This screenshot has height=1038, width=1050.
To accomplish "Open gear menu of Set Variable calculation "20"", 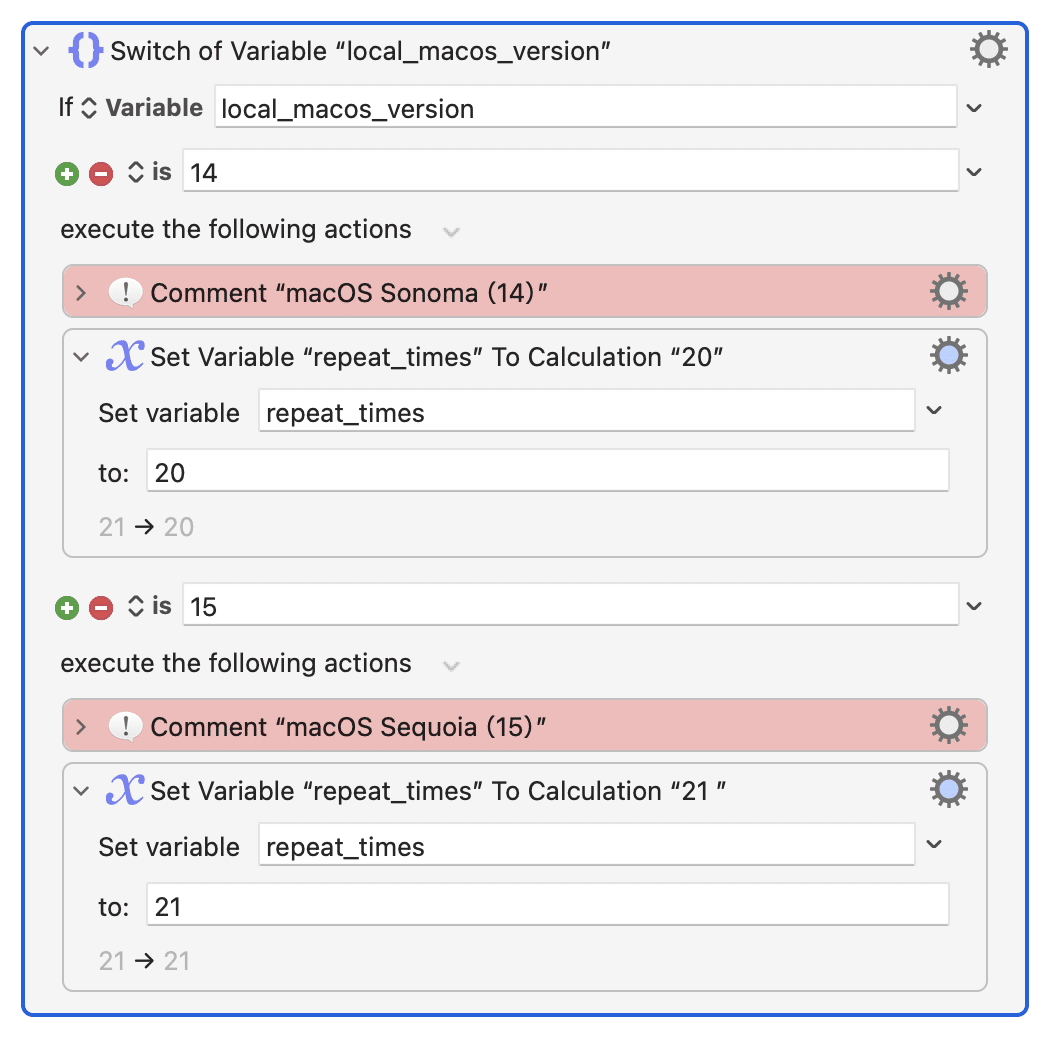I will coord(948,356).
